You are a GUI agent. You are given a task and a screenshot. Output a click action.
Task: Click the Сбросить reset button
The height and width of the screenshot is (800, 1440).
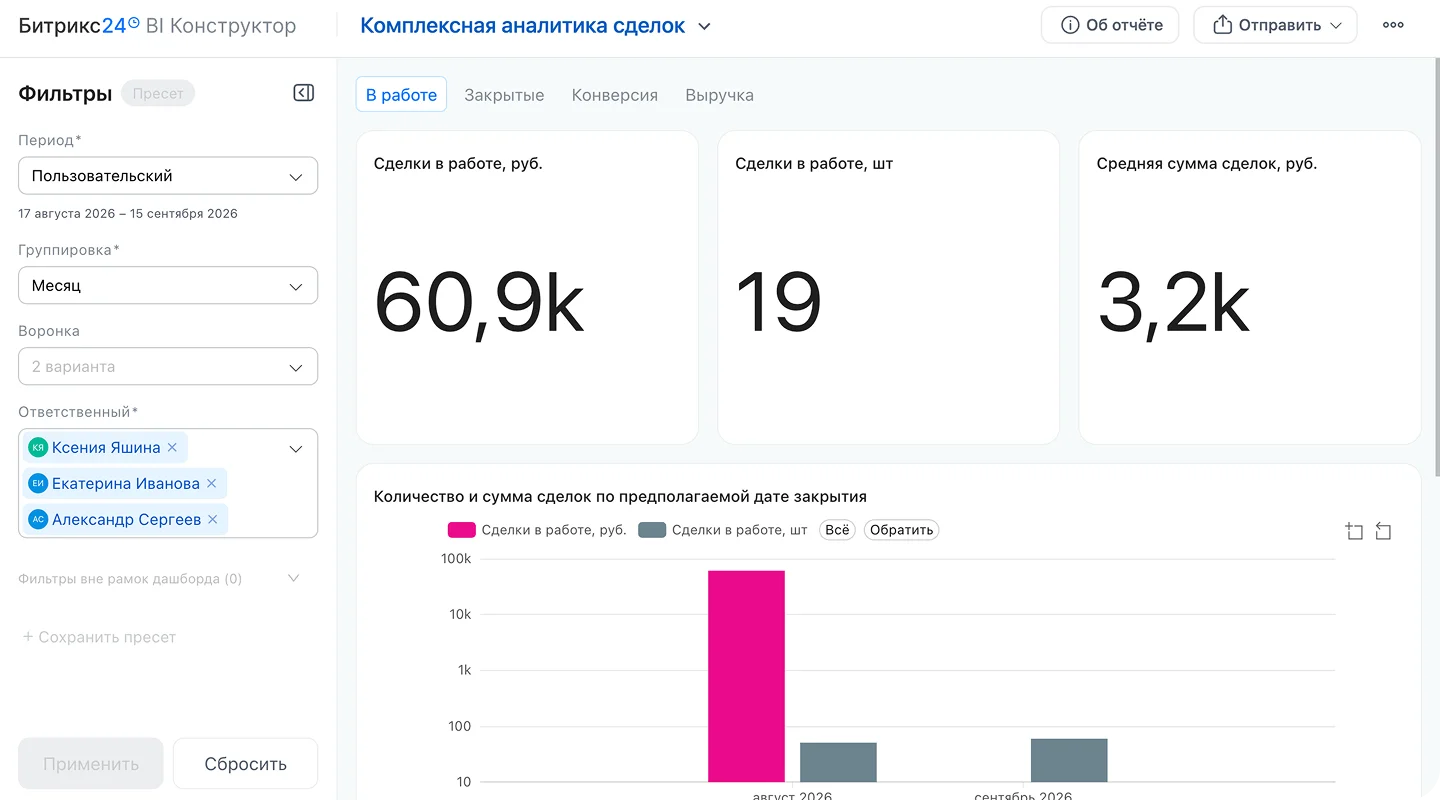pyautogui.click(x=246, y=764)
